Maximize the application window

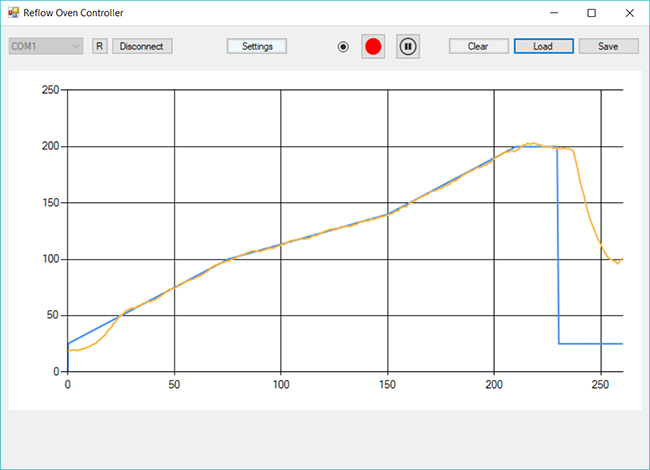click(x=591, y=13)
